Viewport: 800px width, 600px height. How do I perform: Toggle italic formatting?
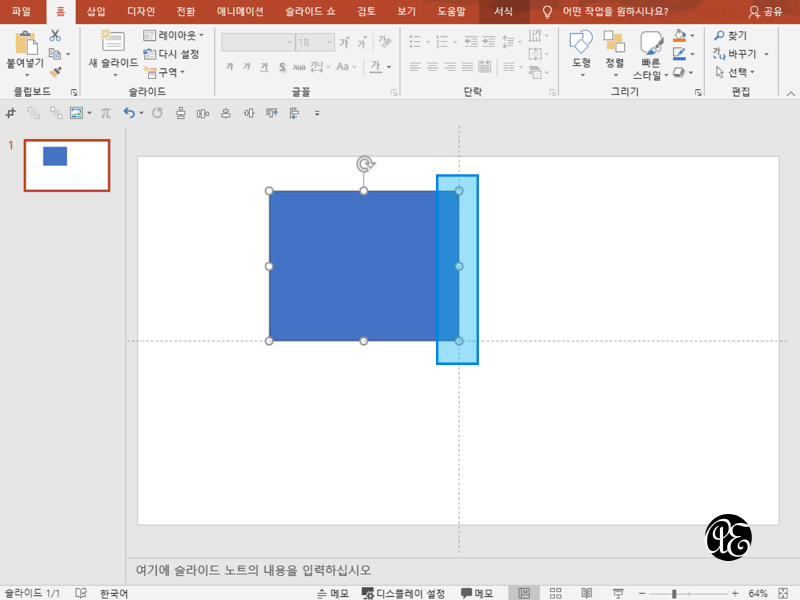tap(247, 66)
